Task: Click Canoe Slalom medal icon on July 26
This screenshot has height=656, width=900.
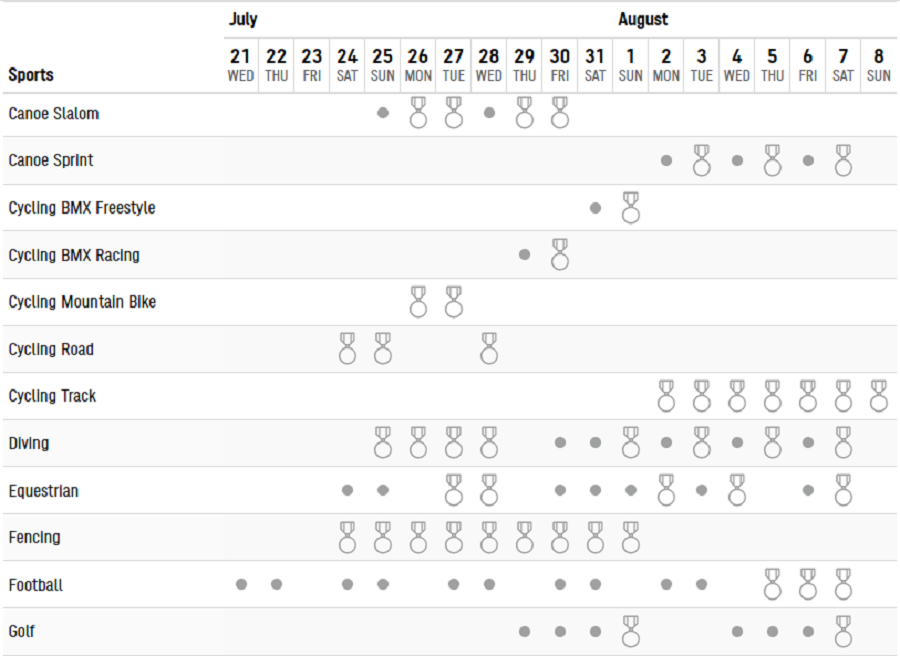Action: [x=418, y=112]
